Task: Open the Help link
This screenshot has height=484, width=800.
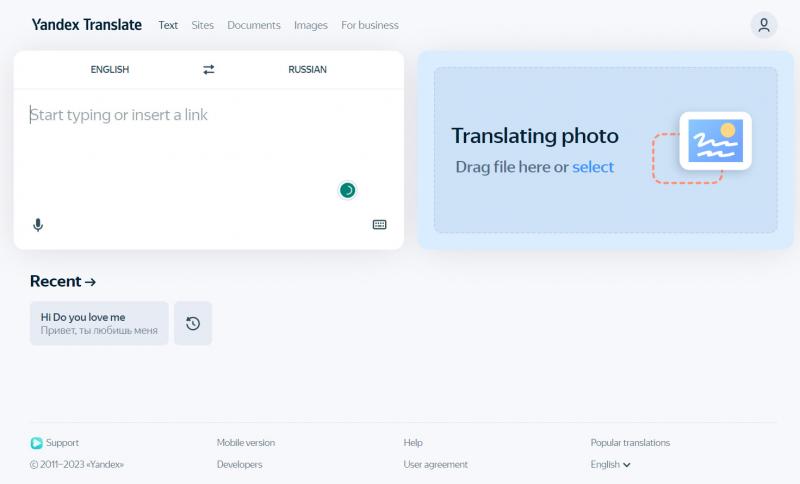Action: point(413,443)
